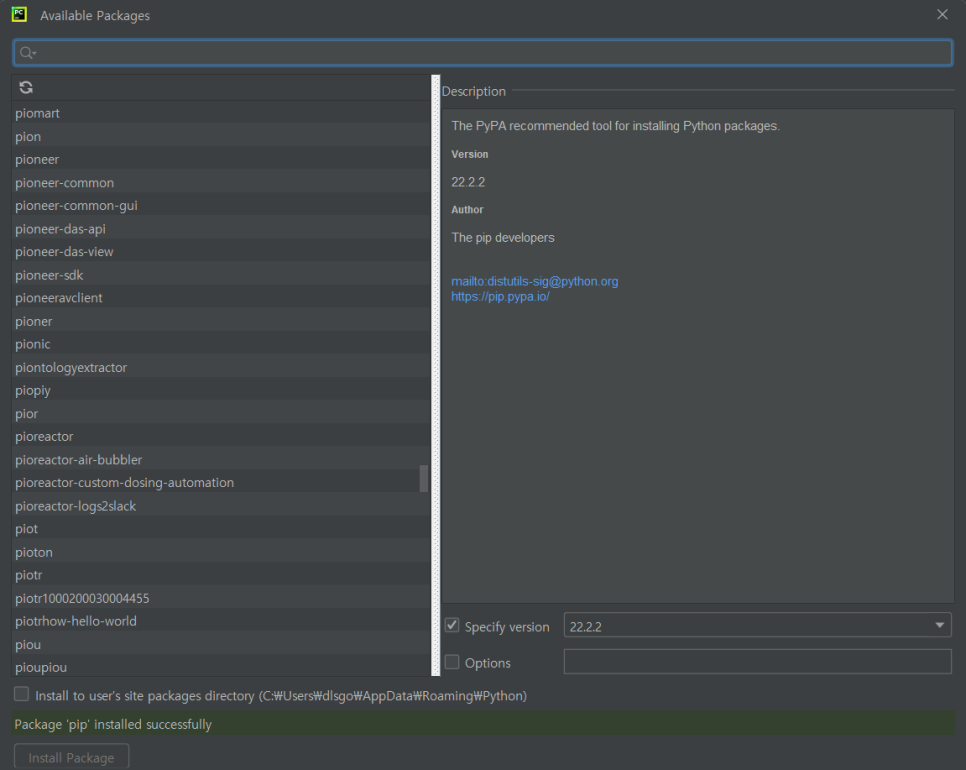Select the pion package
Viewport: 966px width, 770px height.
pos(221,137)
